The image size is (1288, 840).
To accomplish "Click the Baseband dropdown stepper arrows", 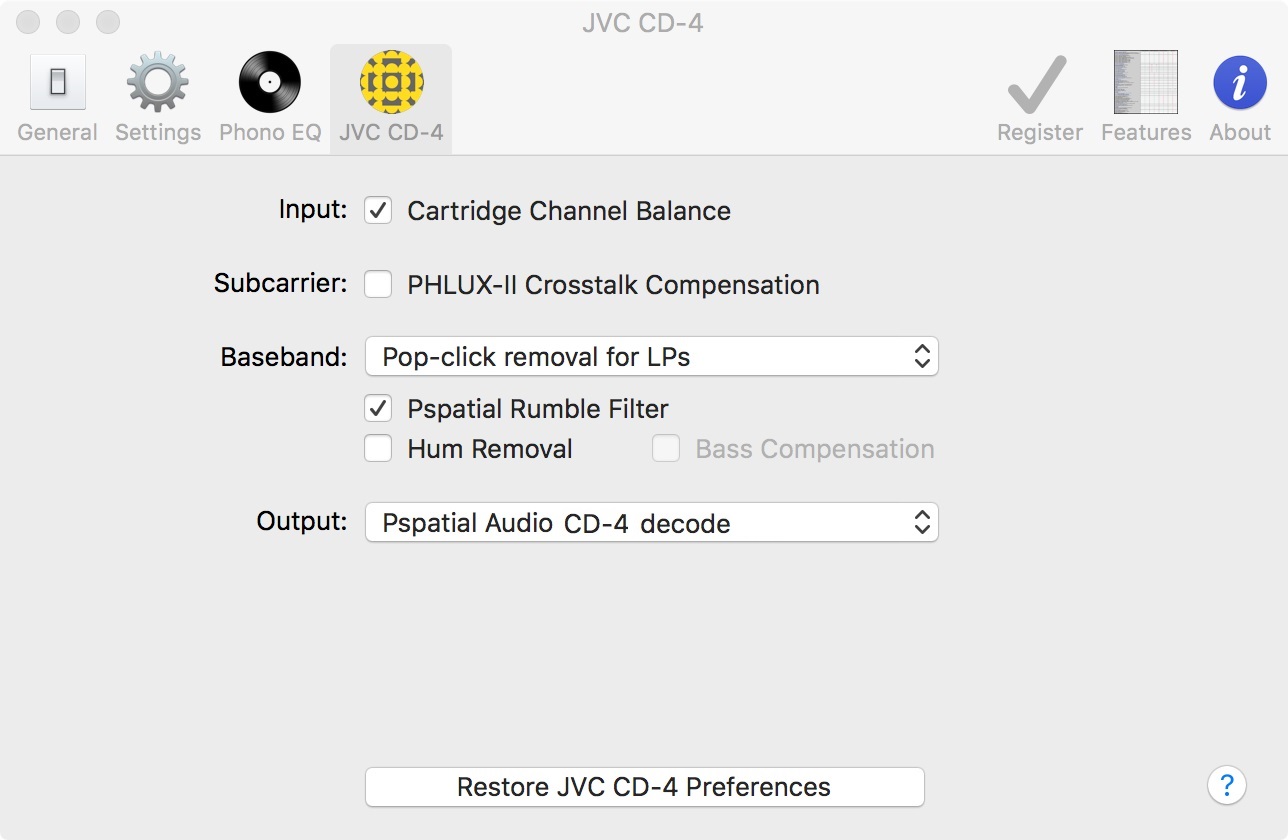I will pyautogui.click(x=922, y=356).
